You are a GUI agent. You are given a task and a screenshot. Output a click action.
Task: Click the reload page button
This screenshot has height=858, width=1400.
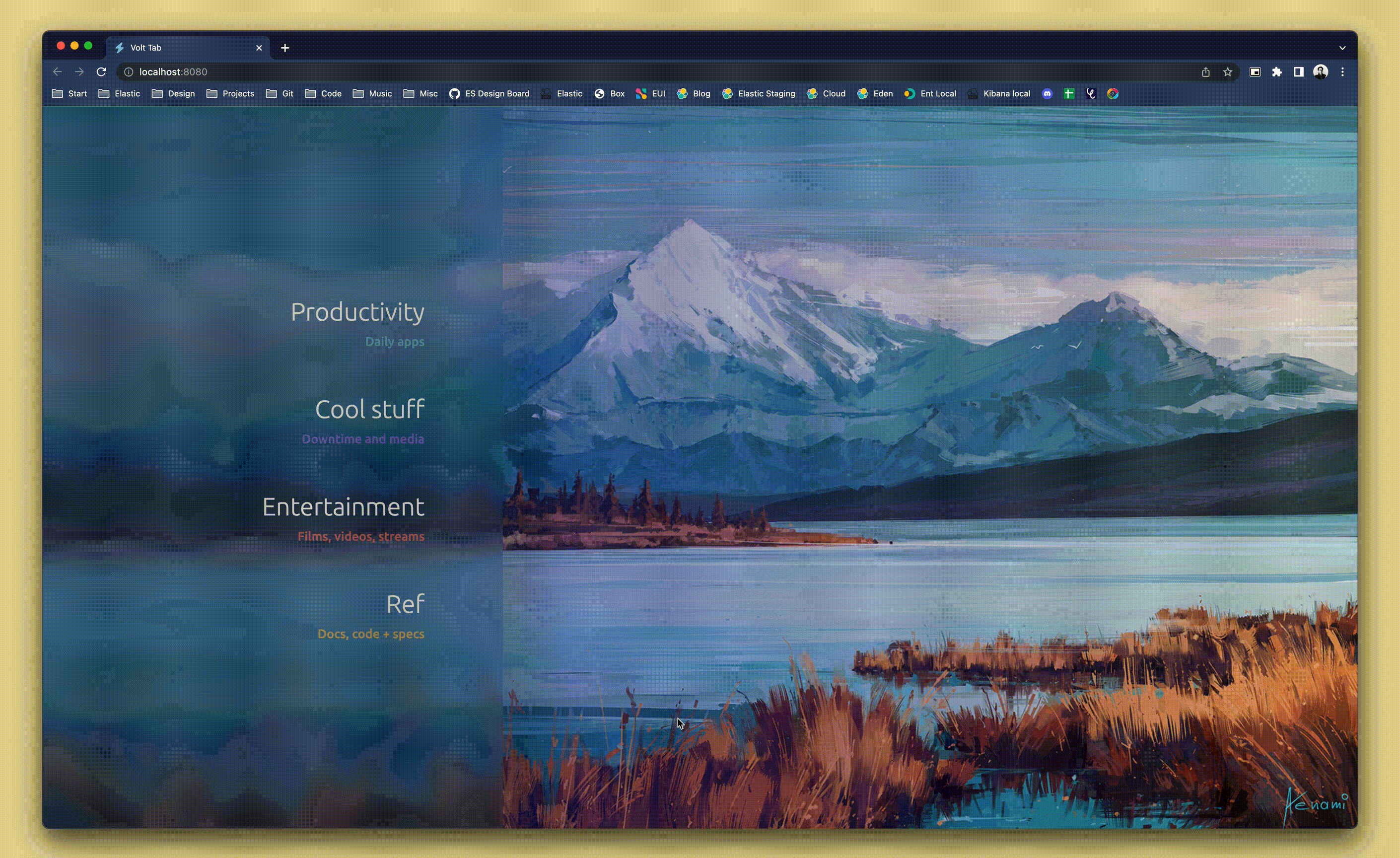point(101,71)
